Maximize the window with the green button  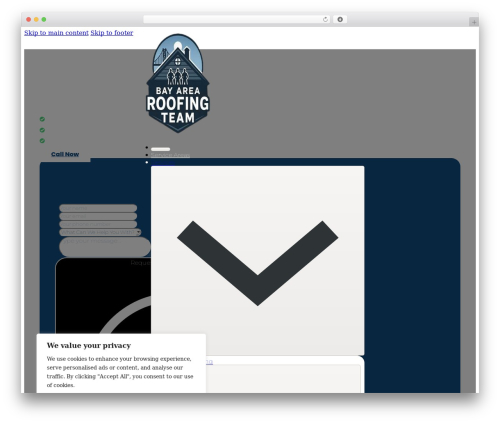point(44,20)
